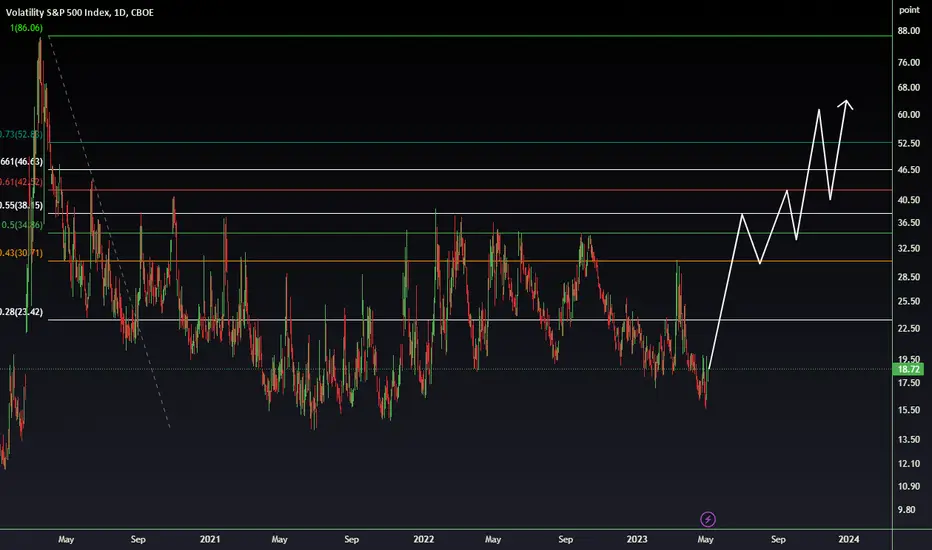Click the 12.10 price axis value

click(x=908, y=463)
